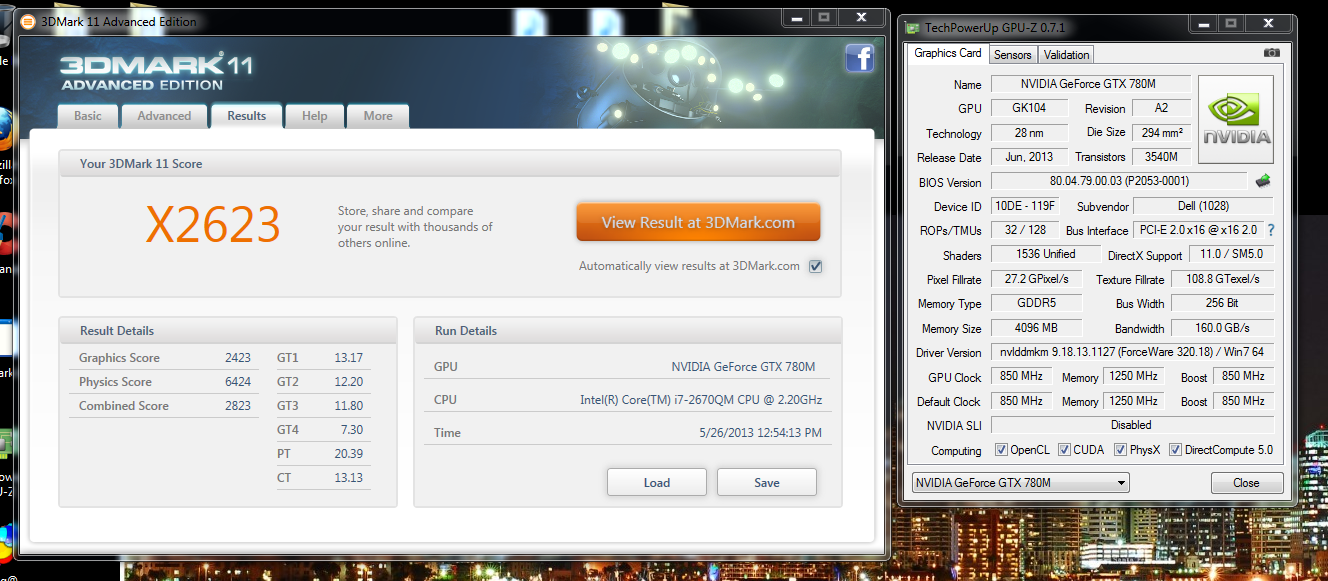Click the Save button
The height and width of the screenshot is (581, 1328).
coord(767,482)
